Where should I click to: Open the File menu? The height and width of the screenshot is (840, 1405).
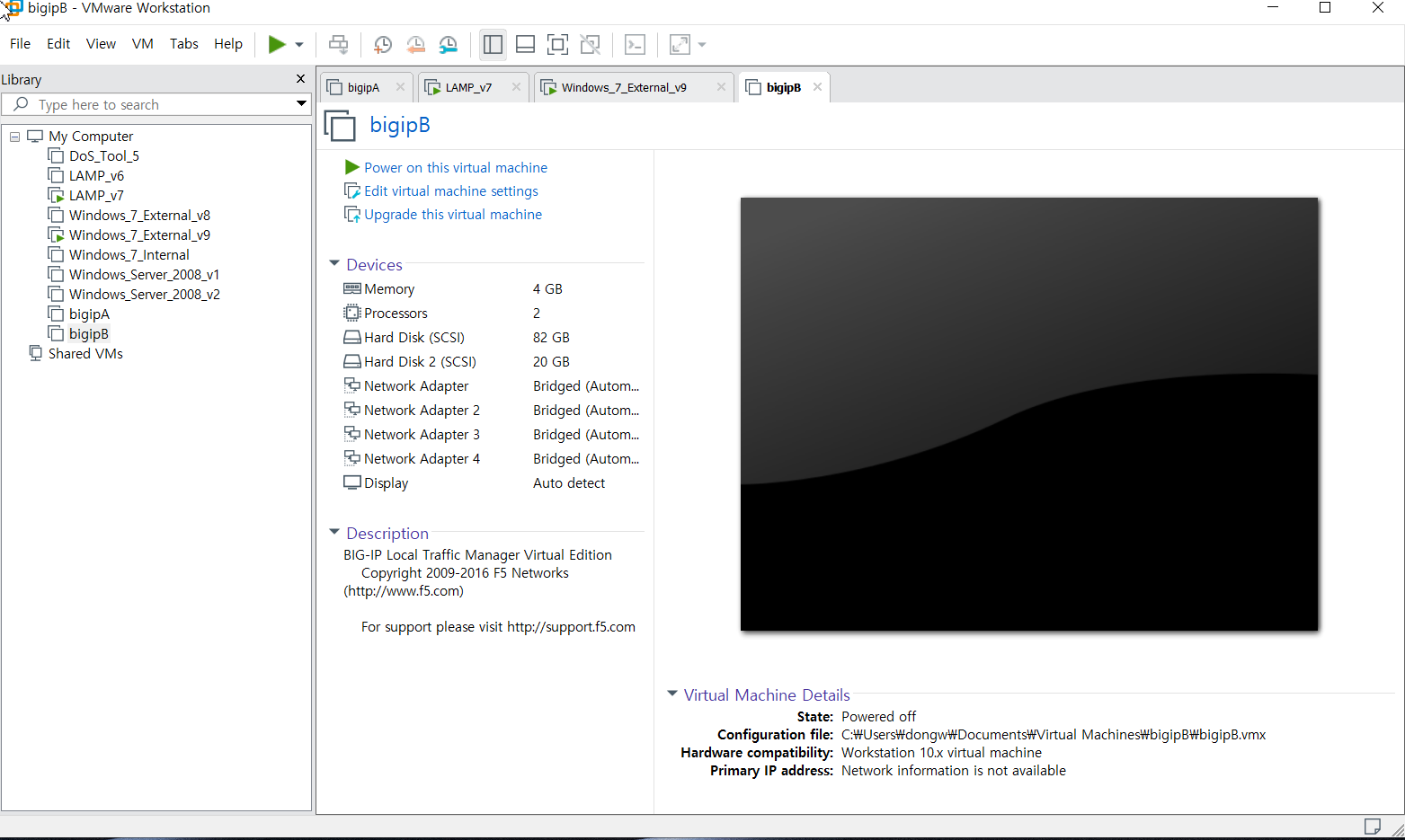20,43
